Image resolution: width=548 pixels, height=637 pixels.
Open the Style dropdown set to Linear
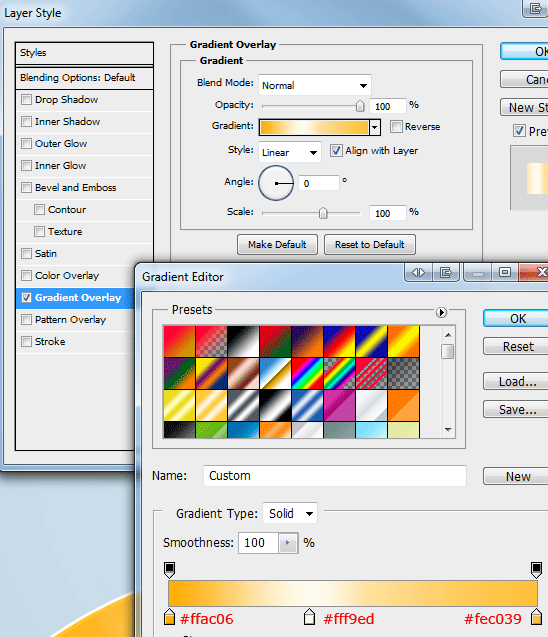[x=290, y=152]
